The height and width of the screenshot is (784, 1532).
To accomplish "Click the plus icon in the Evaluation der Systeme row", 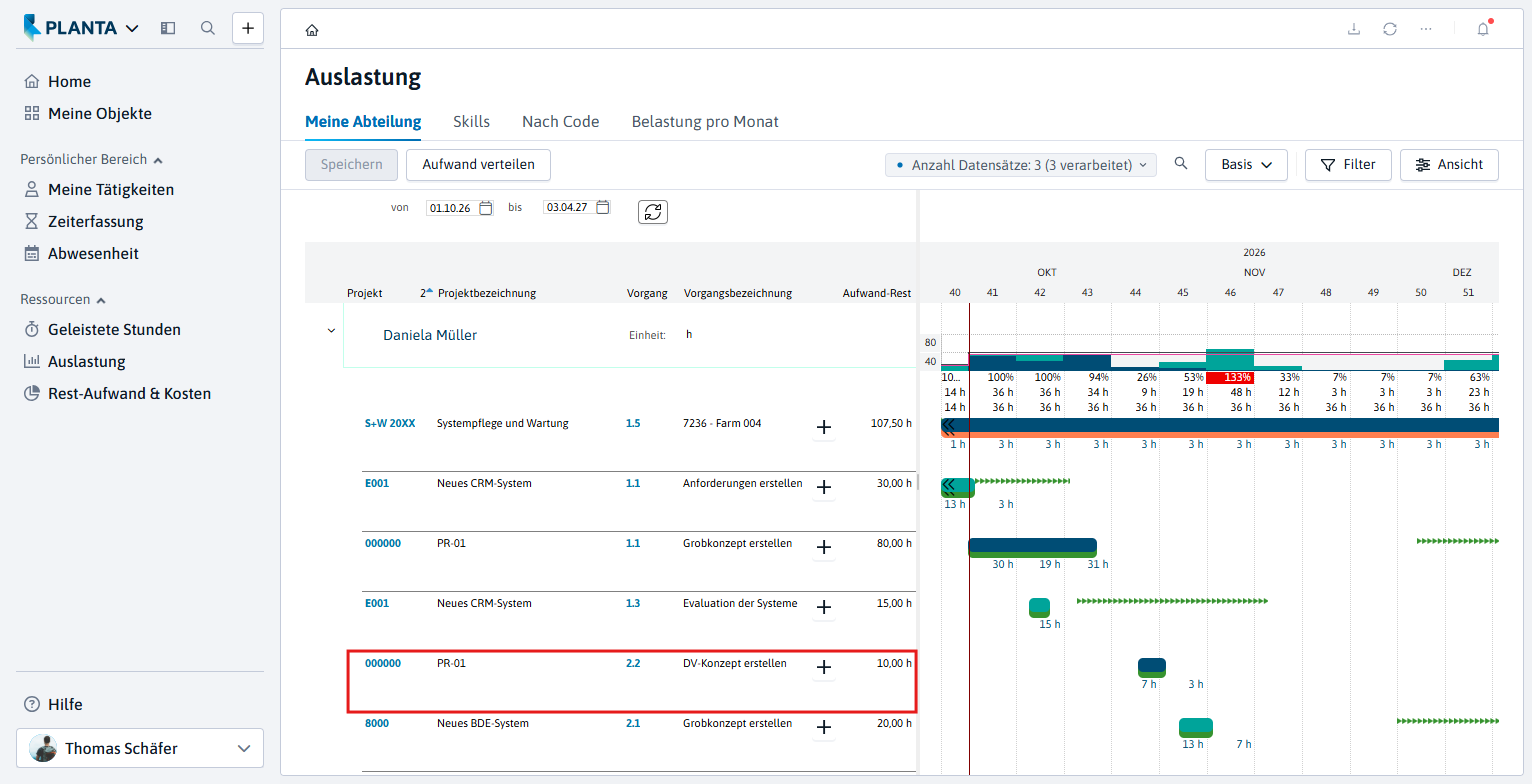I will click(824, 608).
